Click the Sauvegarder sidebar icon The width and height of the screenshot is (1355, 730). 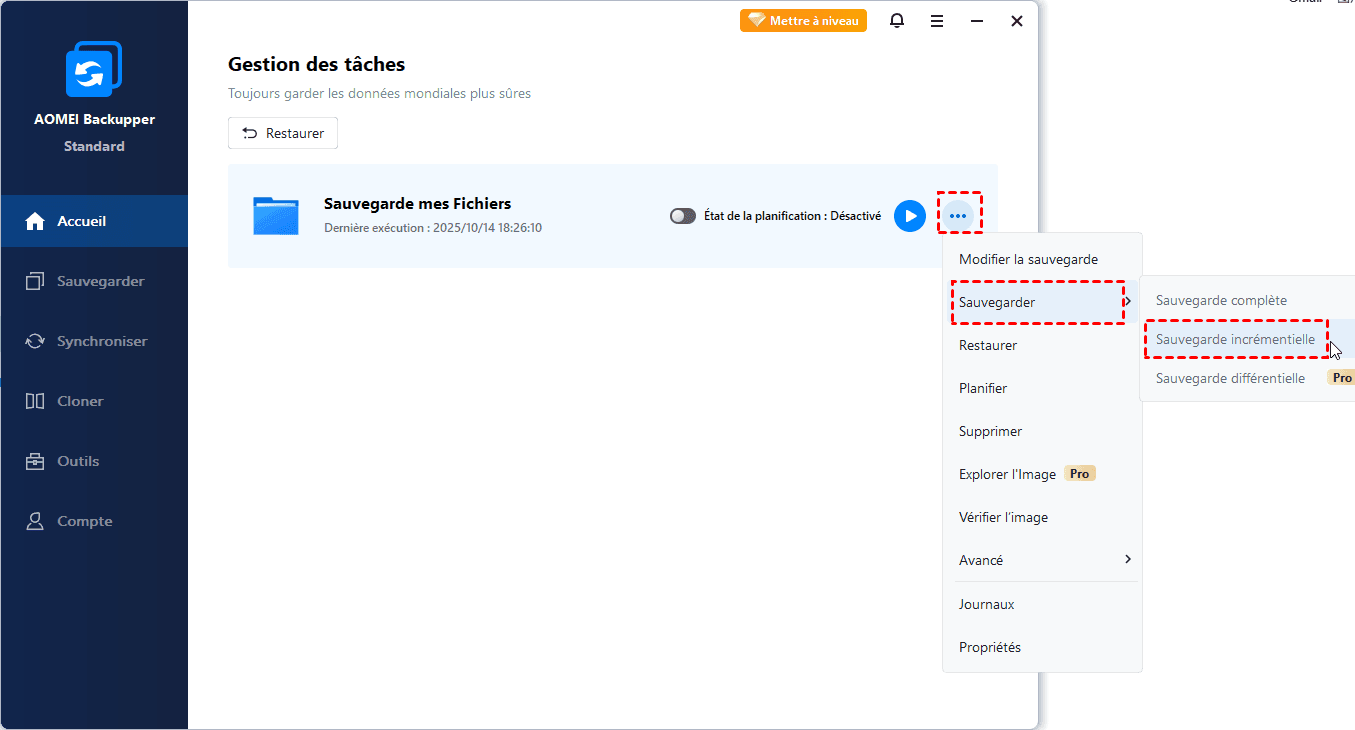(x=35, y=282)
